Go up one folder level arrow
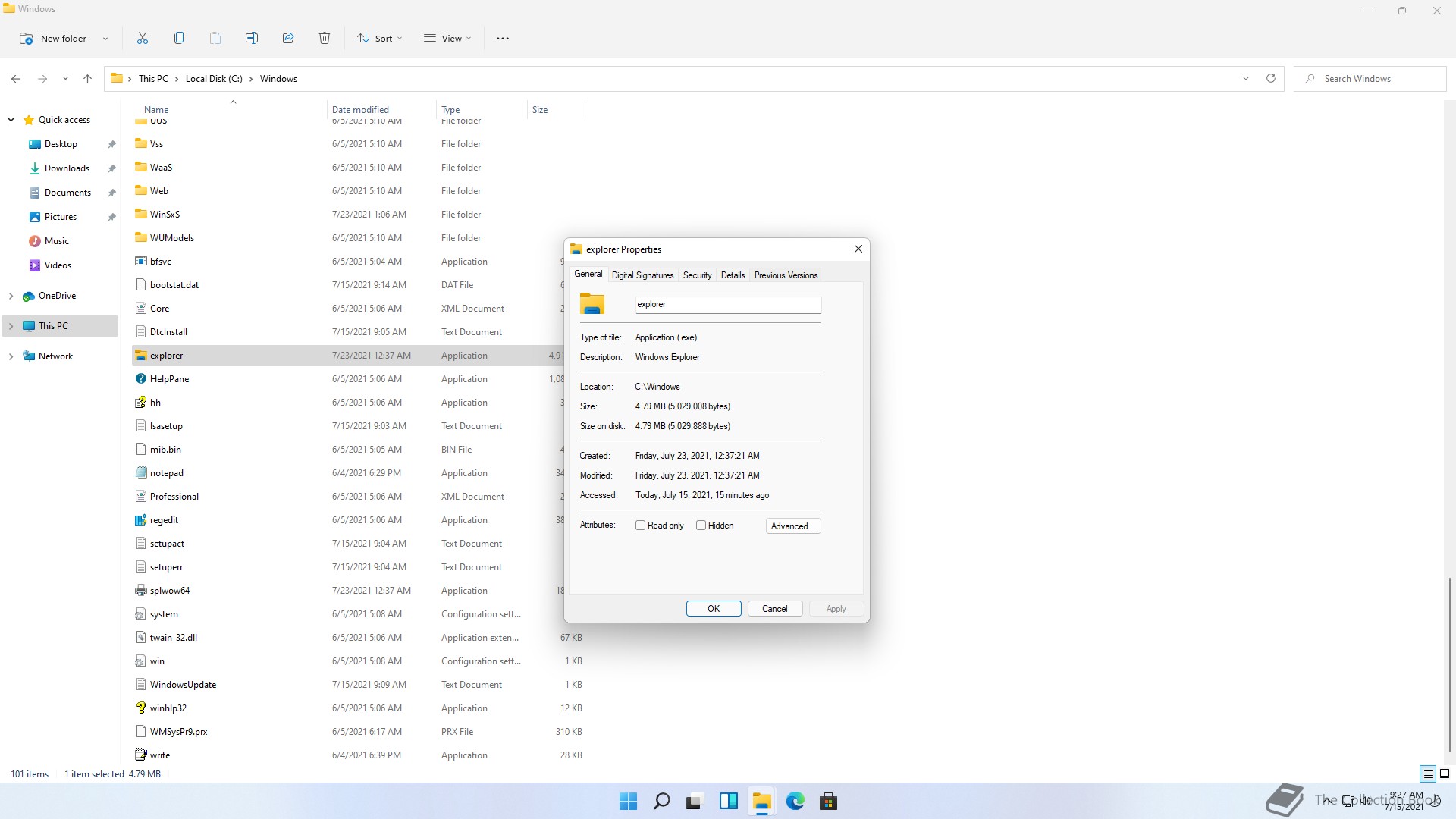Viewport: 1456px width, 819px height. pos(87,79)
